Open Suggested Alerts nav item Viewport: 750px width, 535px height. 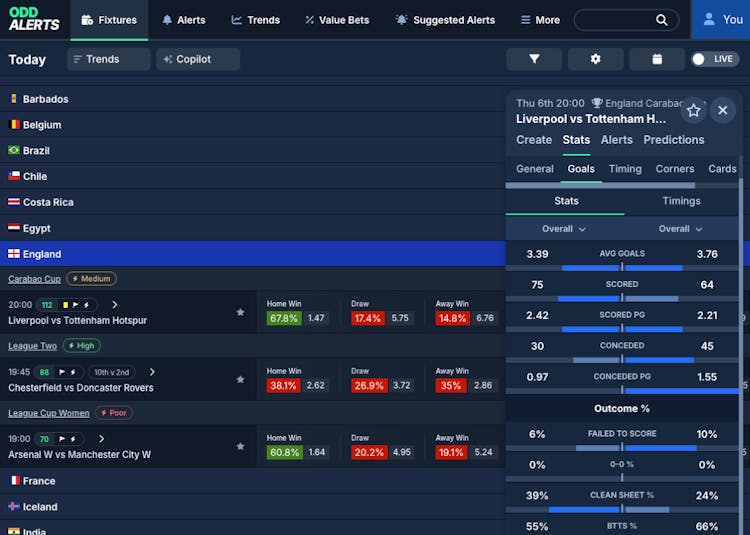tap(445, 20)
